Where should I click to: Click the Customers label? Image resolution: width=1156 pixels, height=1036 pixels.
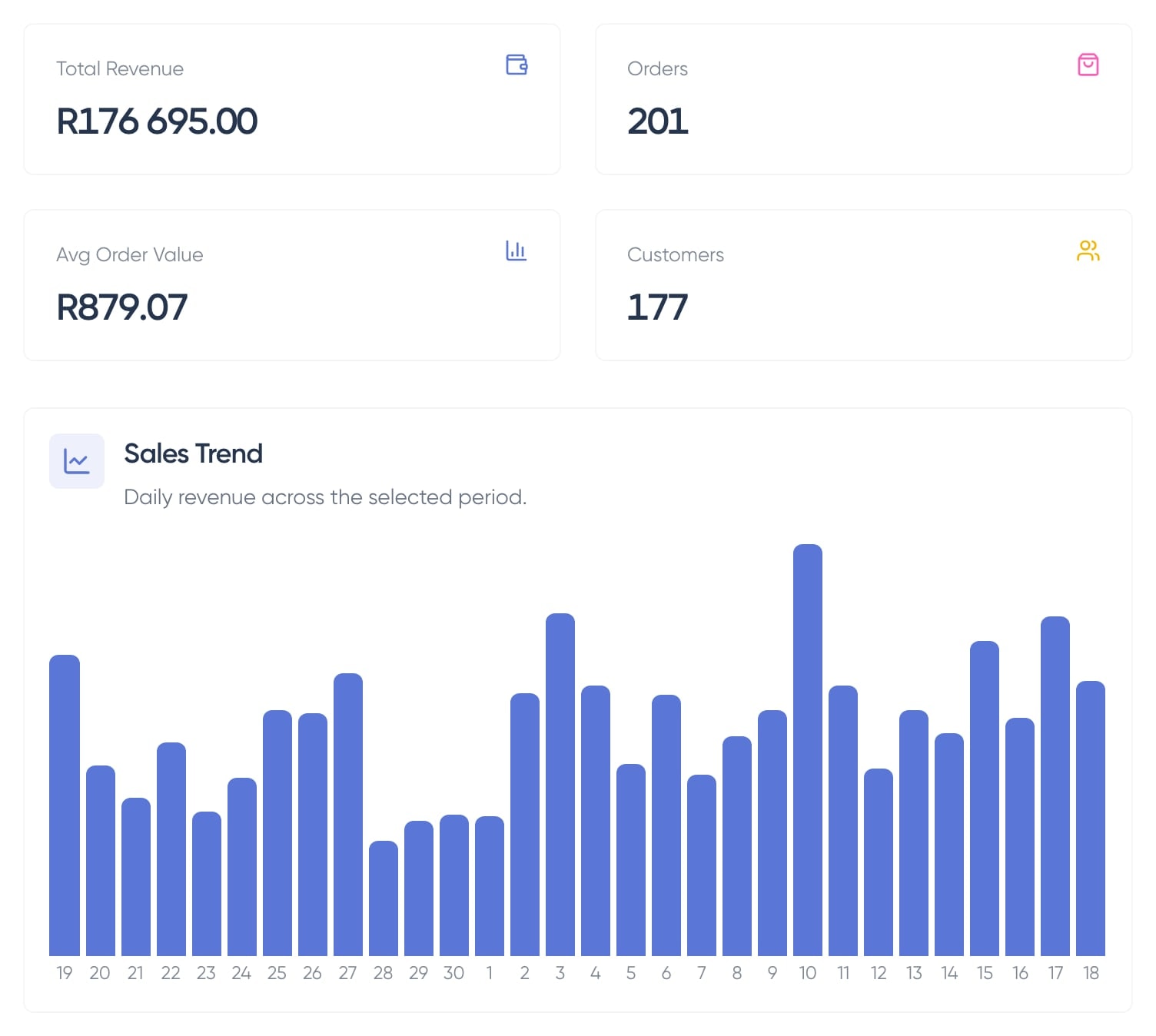pyautogui.click(x=676, y=254)
